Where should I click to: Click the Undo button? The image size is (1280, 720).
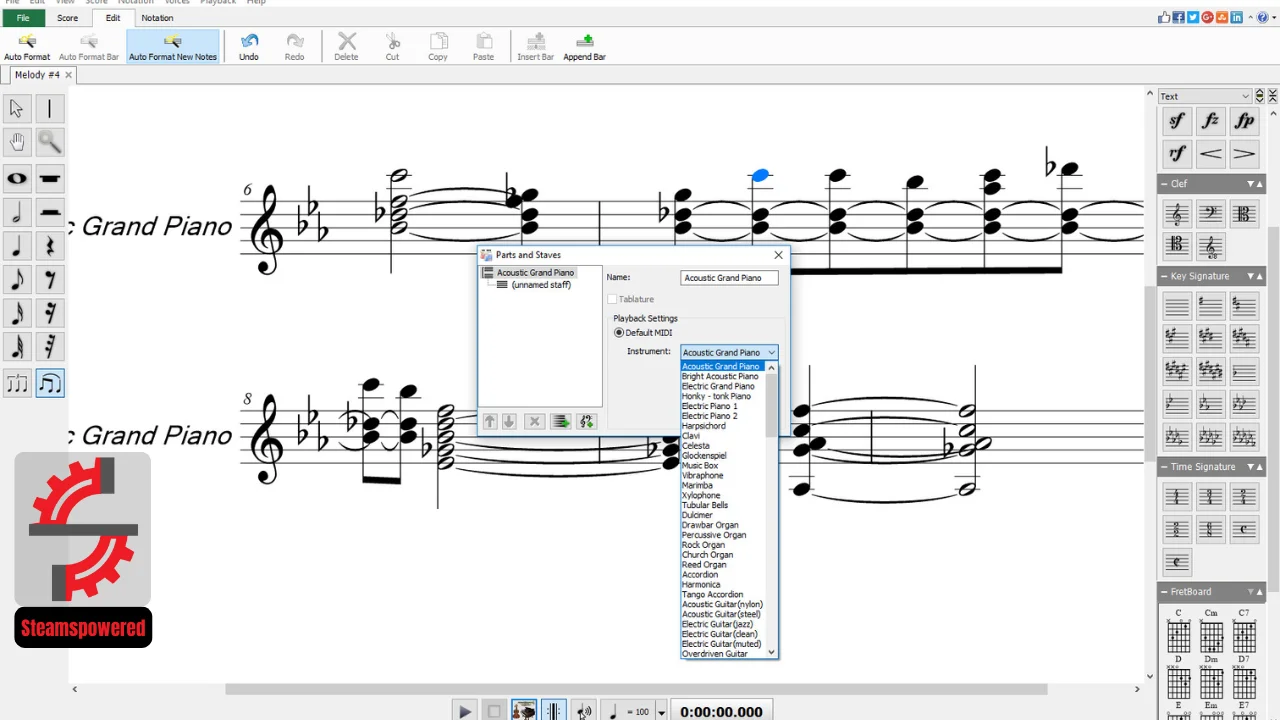point(249,47)
